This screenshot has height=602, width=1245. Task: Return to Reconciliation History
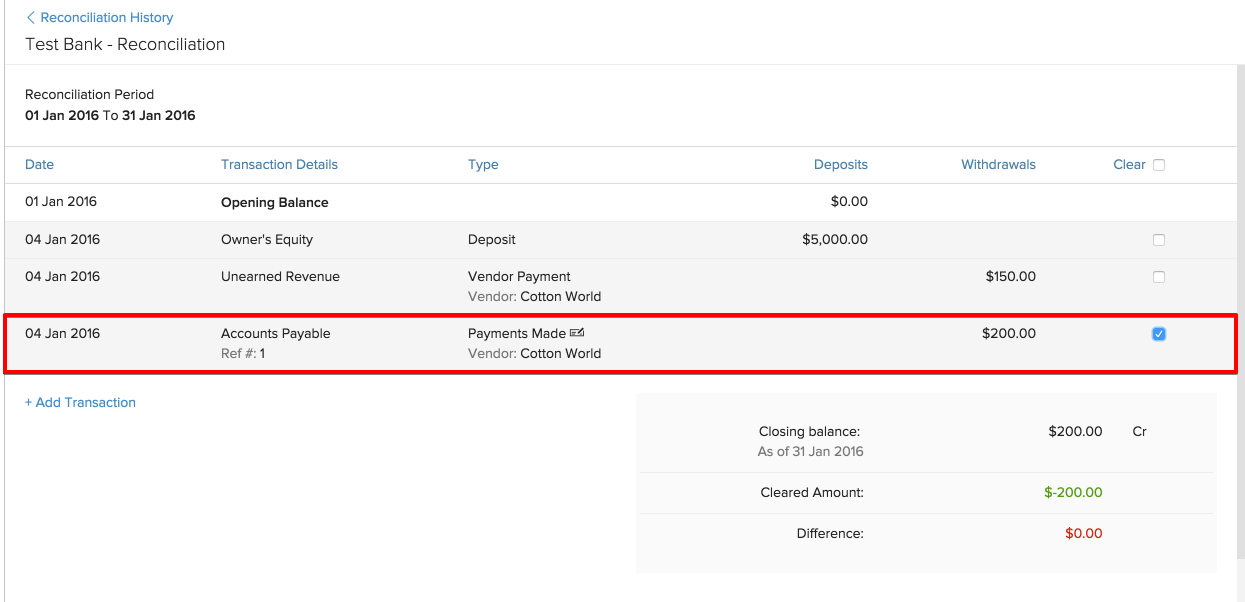click(105, 17)
